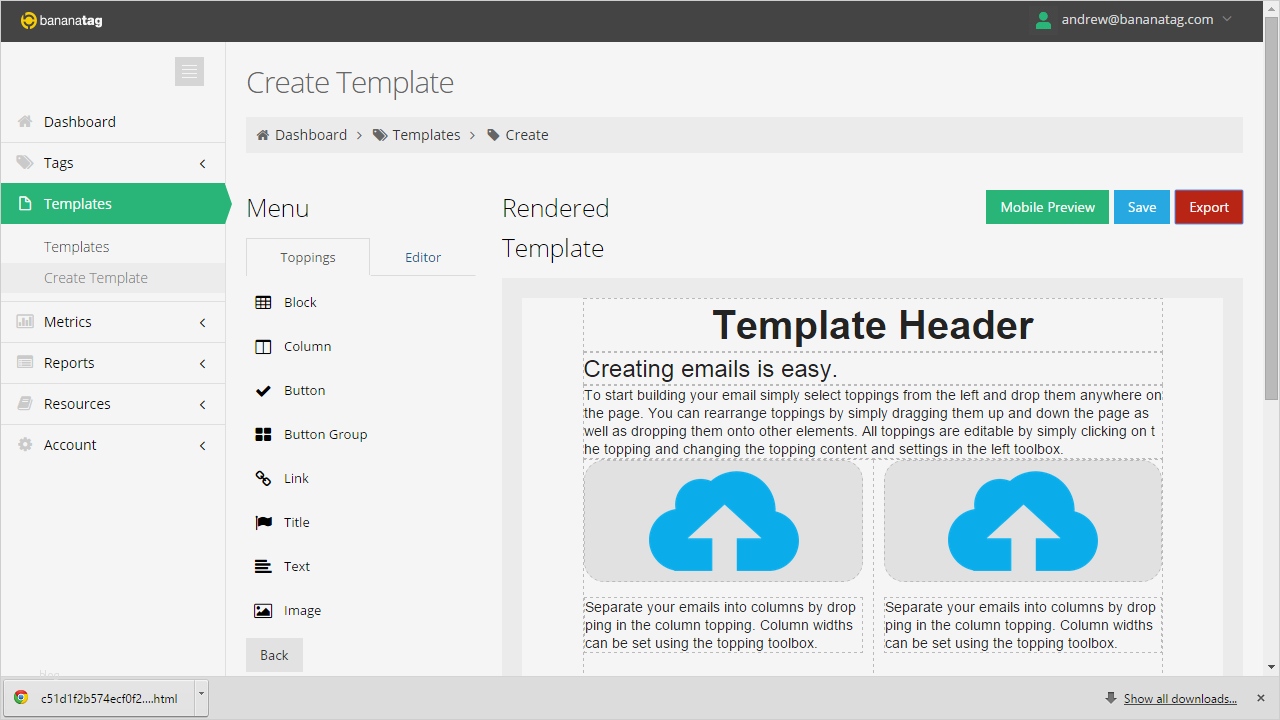Open the andrew@bananatag.com account dropdown
Viewport: 1280px width, 720px height.
point(1134,20)
